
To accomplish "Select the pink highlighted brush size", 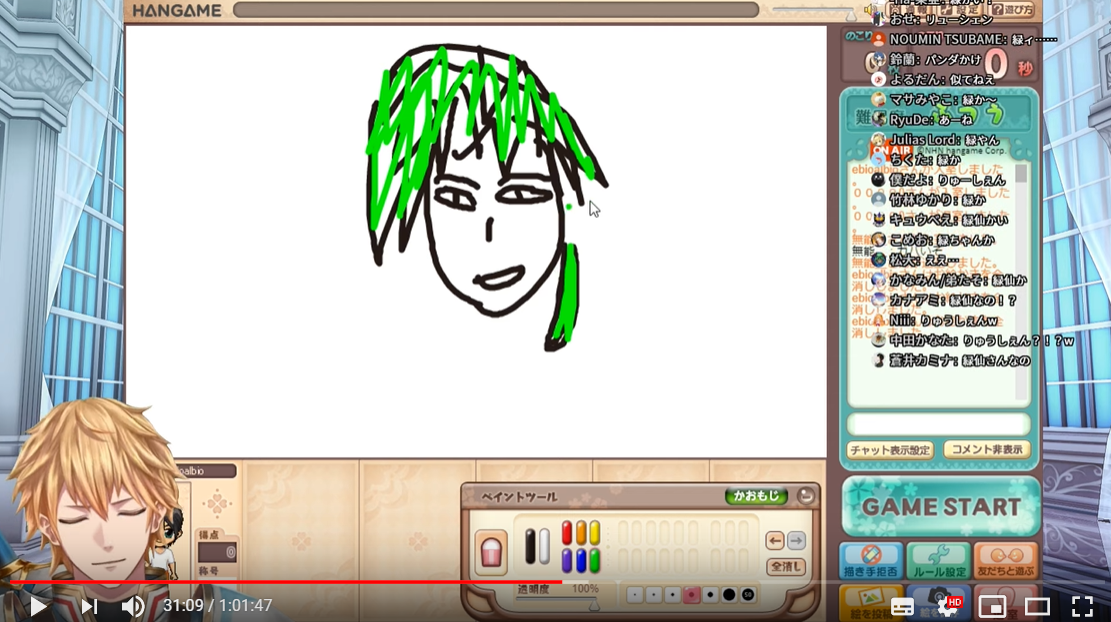I will point(692,595).
